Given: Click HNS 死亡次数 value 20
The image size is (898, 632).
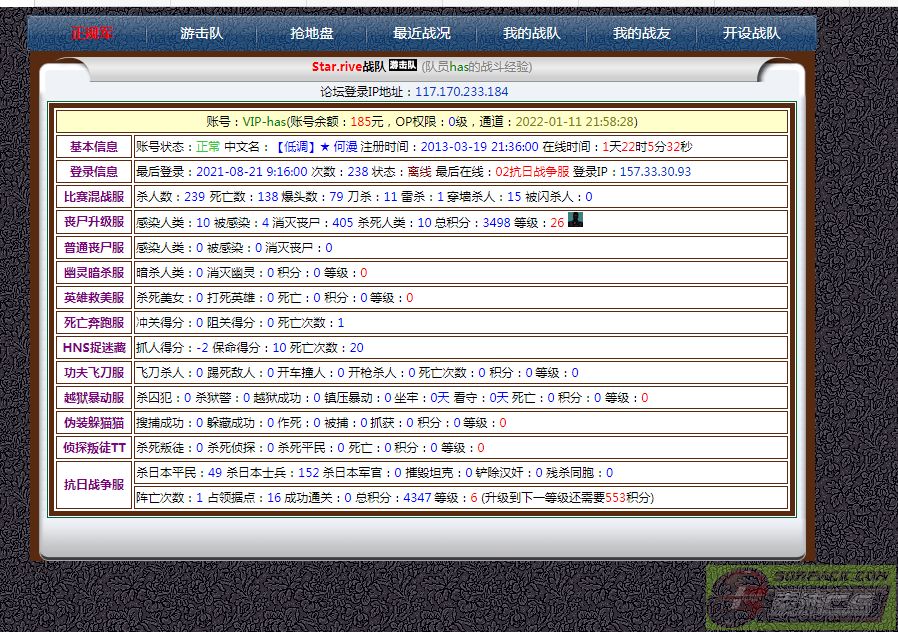Looking at the screenshot, I should (x=356, y=347).
